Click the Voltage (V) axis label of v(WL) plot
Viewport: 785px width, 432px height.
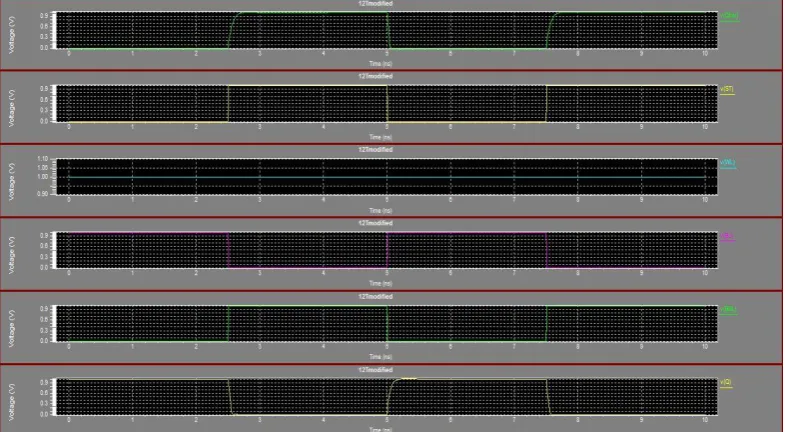12,182
